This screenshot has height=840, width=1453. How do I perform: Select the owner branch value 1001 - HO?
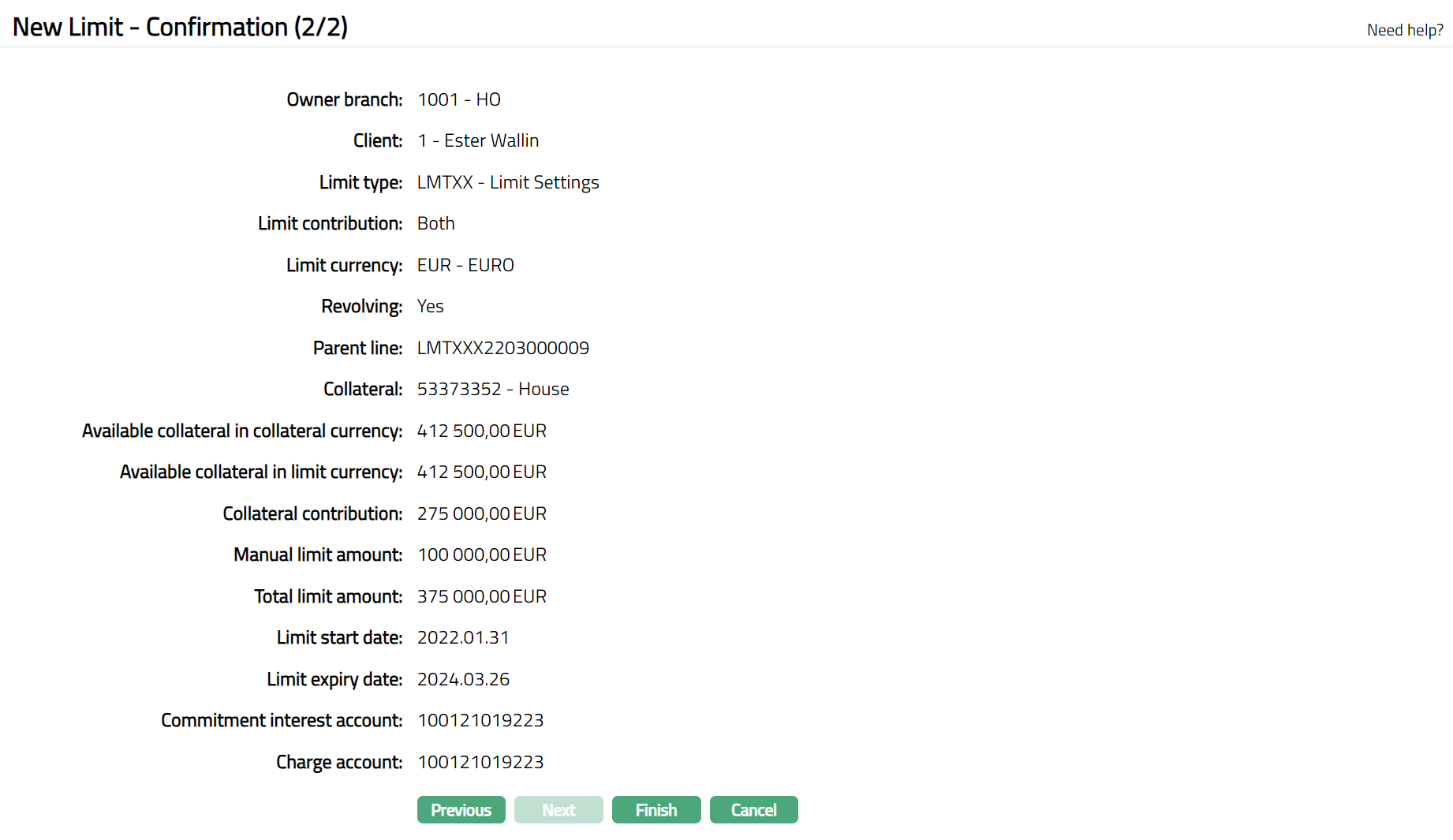(x=458, y=99)
